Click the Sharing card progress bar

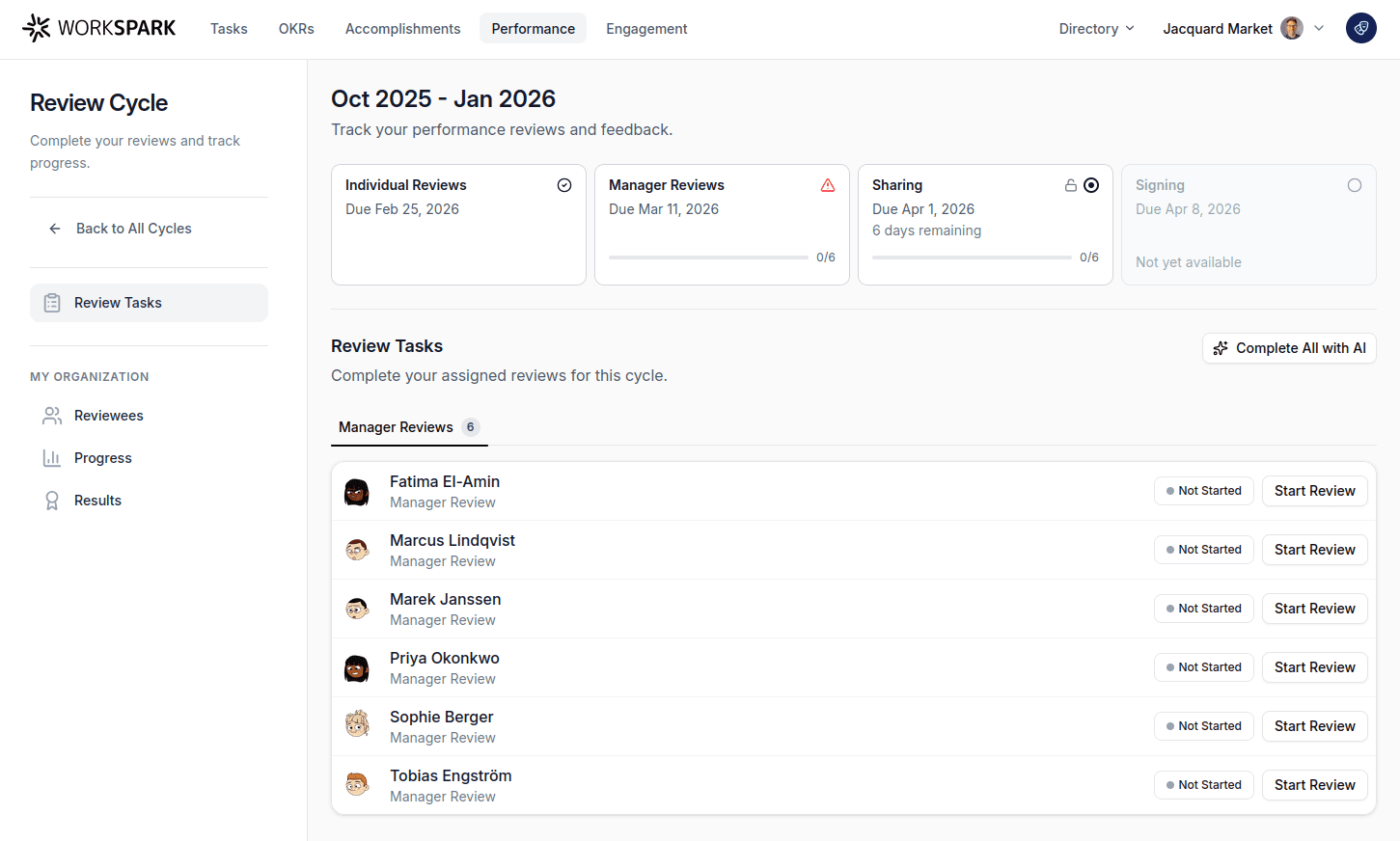point(971,258)
